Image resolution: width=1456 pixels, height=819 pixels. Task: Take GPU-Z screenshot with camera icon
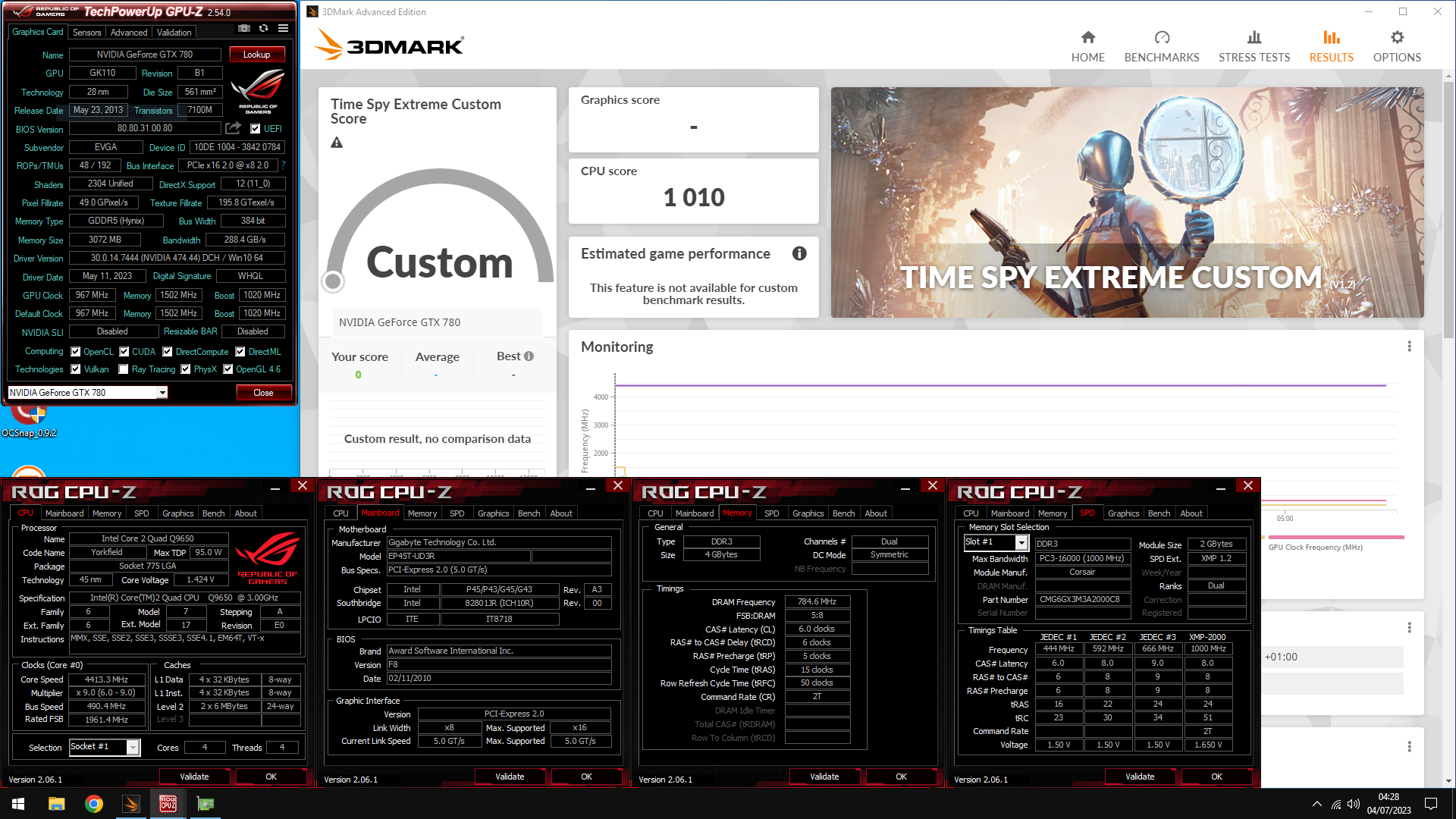pyautogui.click(x=244, y=29)
